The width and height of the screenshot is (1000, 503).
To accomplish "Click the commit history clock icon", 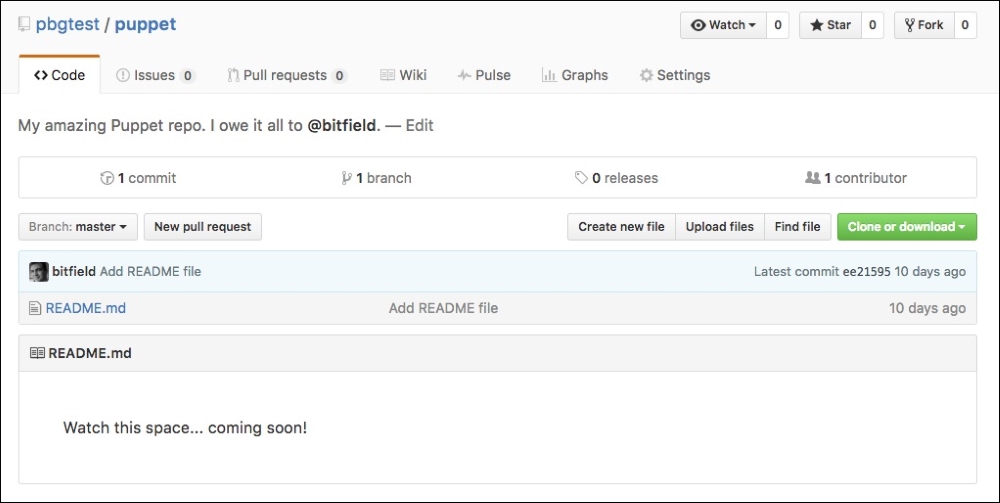I will (x=107, y=178).
